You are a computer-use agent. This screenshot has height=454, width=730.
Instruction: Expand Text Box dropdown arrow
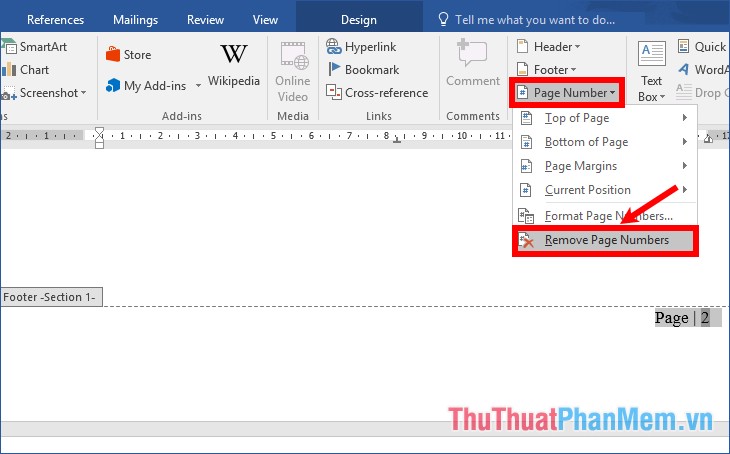tap(662, 97)
